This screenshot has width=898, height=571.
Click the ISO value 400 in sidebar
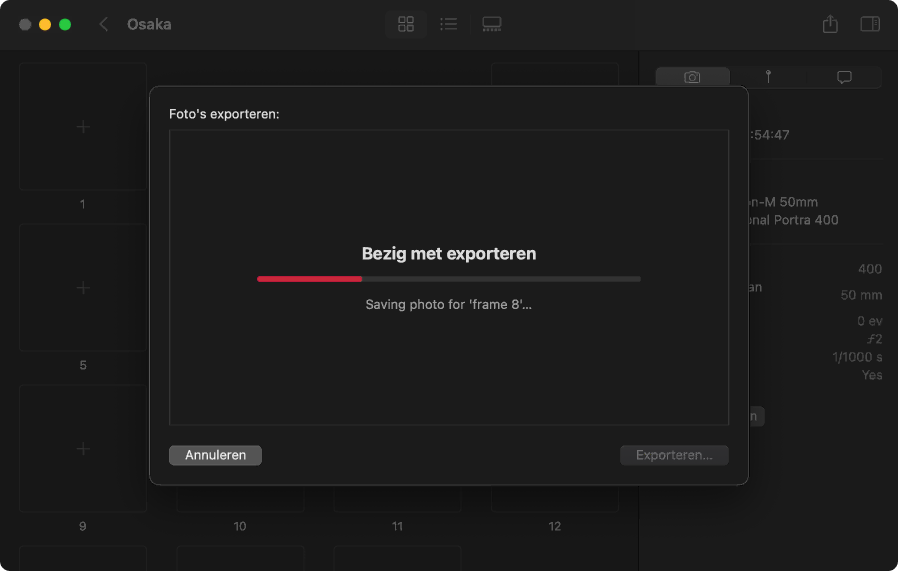click(870, 269)
